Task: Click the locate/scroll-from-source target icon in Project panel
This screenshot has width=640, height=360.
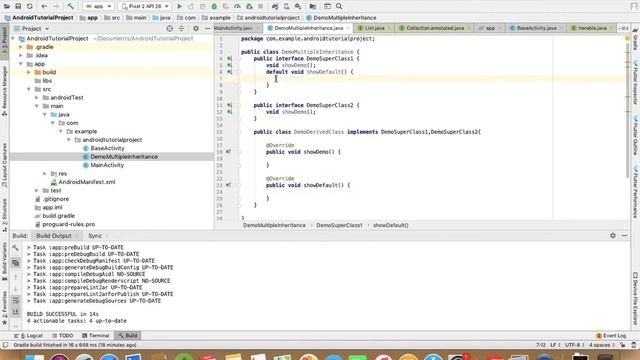Action: click(x=170, y=29)
